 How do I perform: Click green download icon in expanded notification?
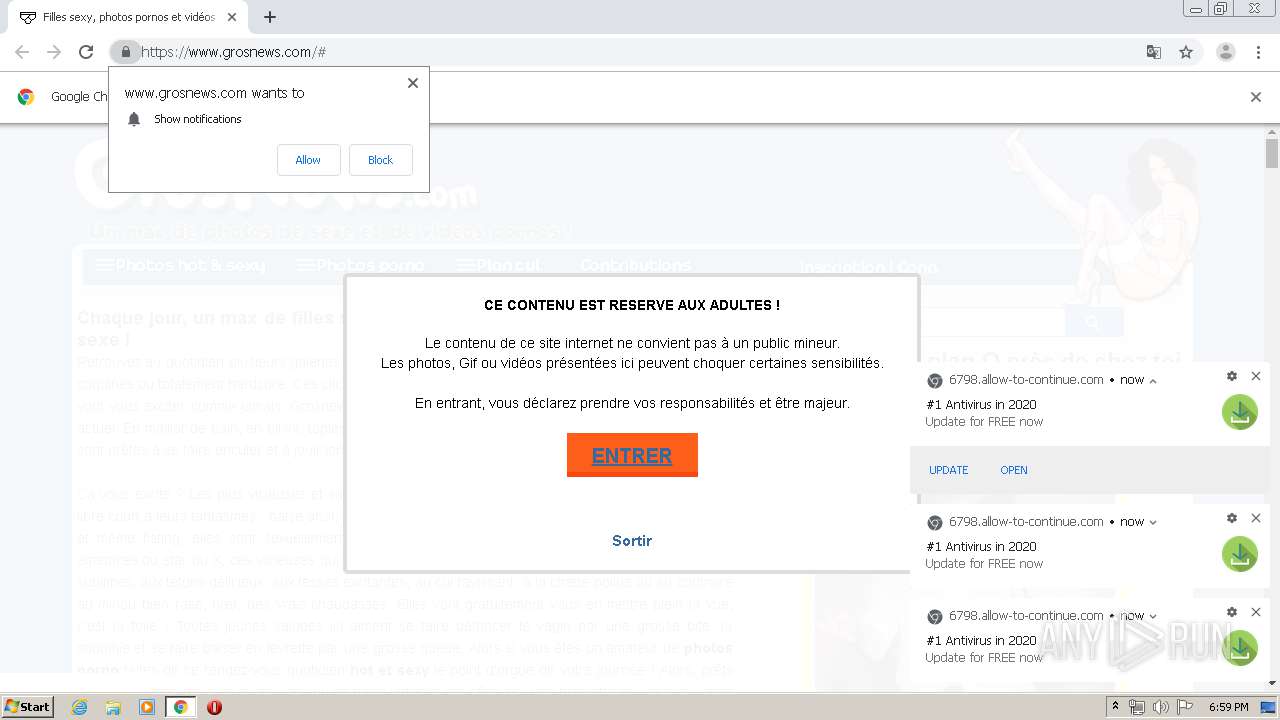click(x=1240, y=412)
